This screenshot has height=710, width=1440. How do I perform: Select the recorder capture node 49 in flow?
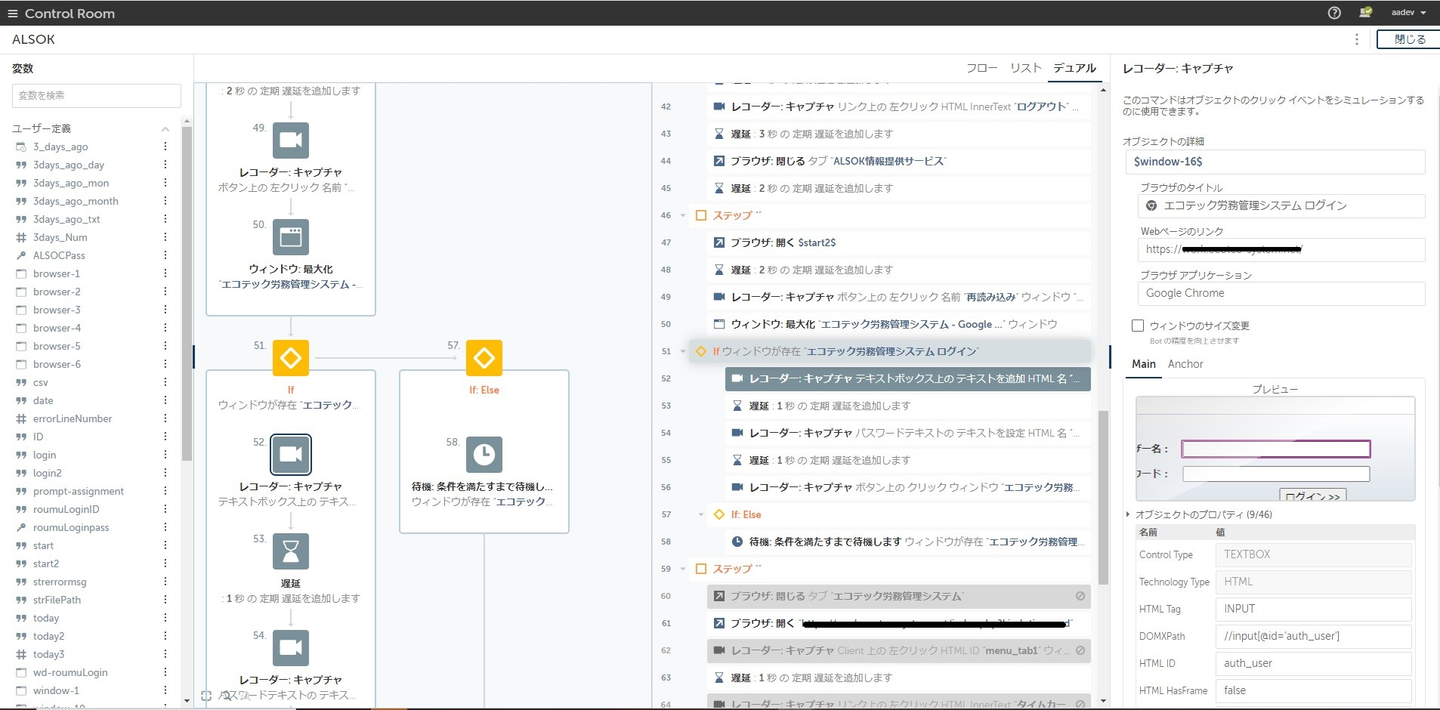point(291,140)
